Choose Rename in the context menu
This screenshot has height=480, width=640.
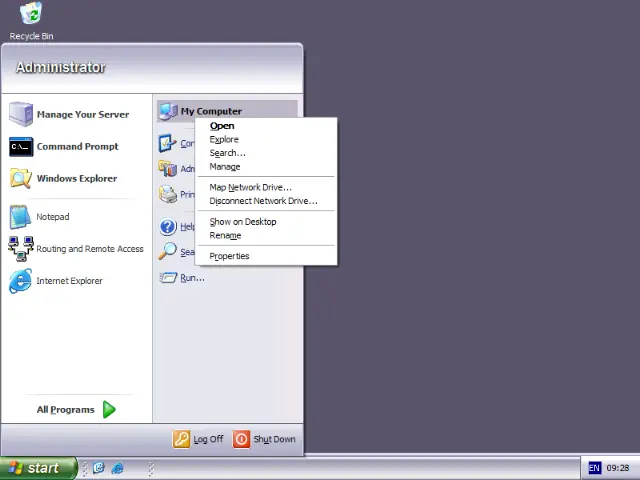pyautogui.click(x=266, y=235)
